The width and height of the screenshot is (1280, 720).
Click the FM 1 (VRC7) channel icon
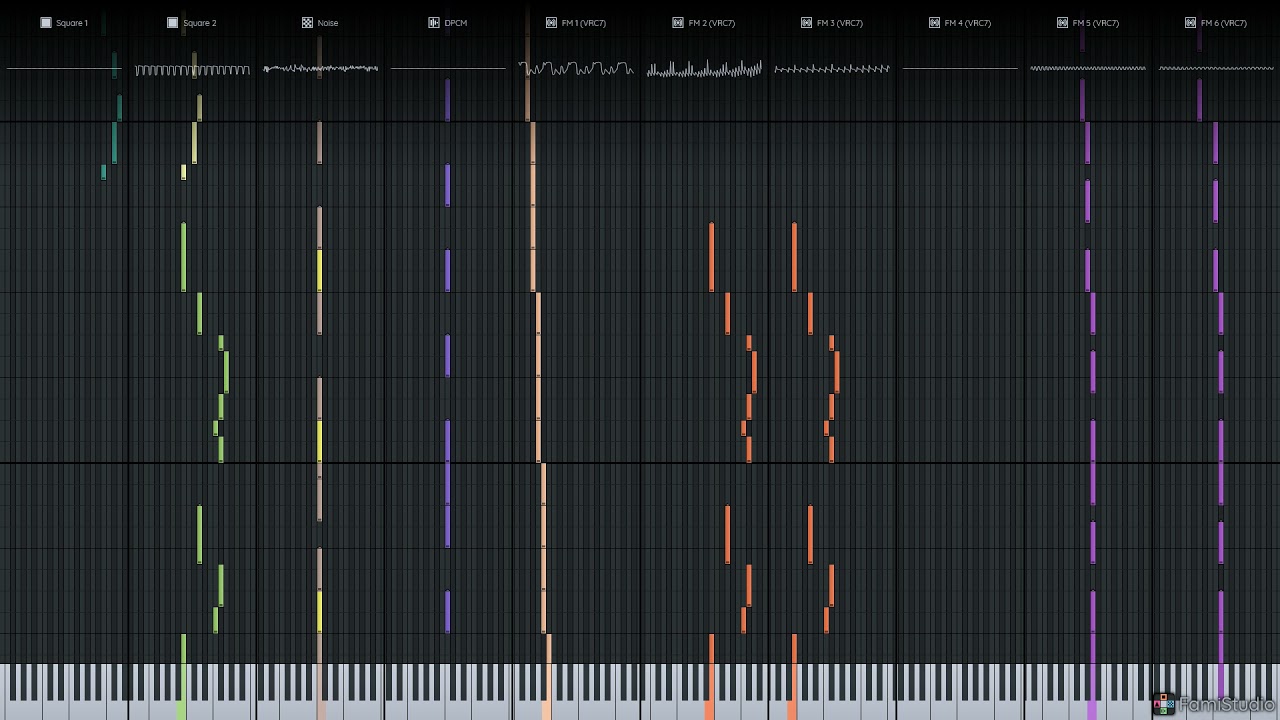coord(551,23)
